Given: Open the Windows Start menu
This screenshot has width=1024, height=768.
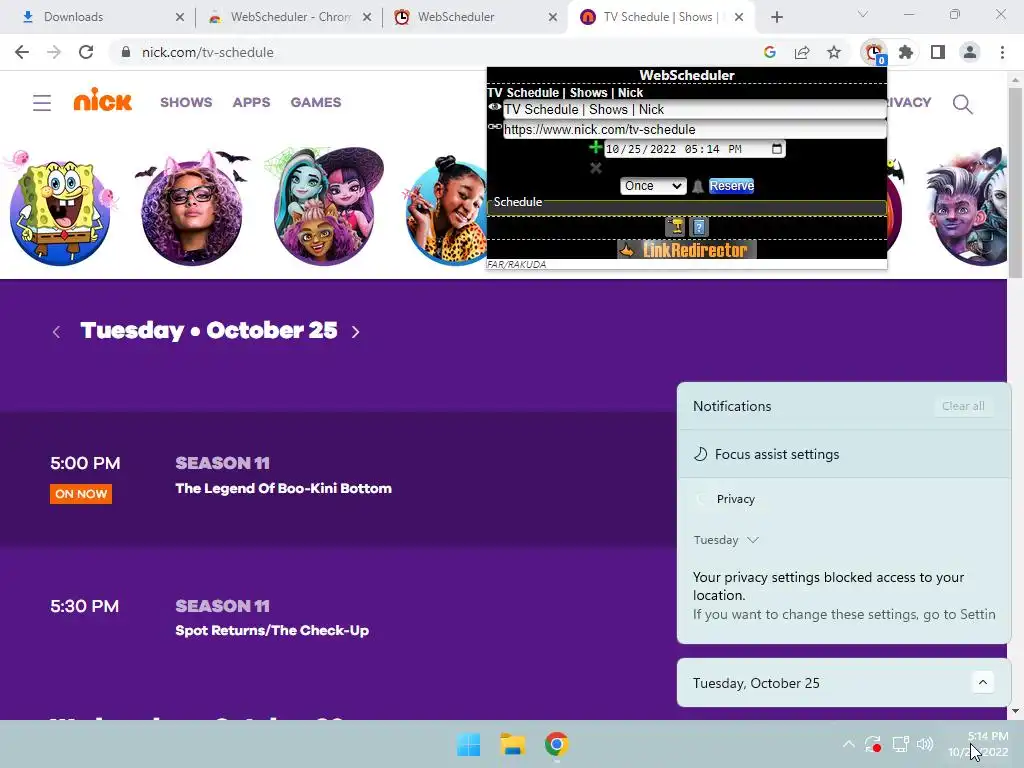Looking at the screenshot, I should point(469,744).
